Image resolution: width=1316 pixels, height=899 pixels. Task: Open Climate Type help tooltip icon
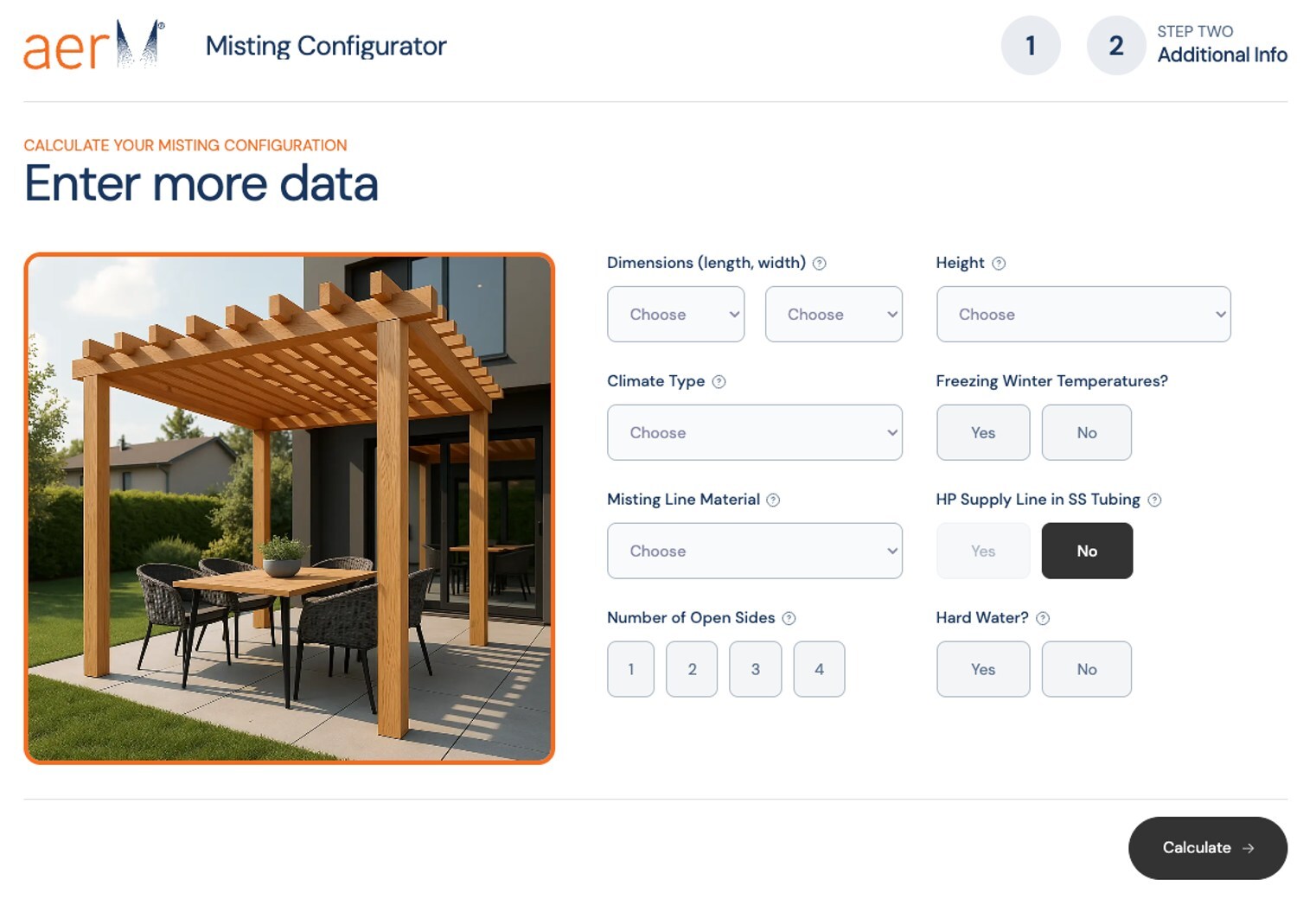(x=719, y=382)
